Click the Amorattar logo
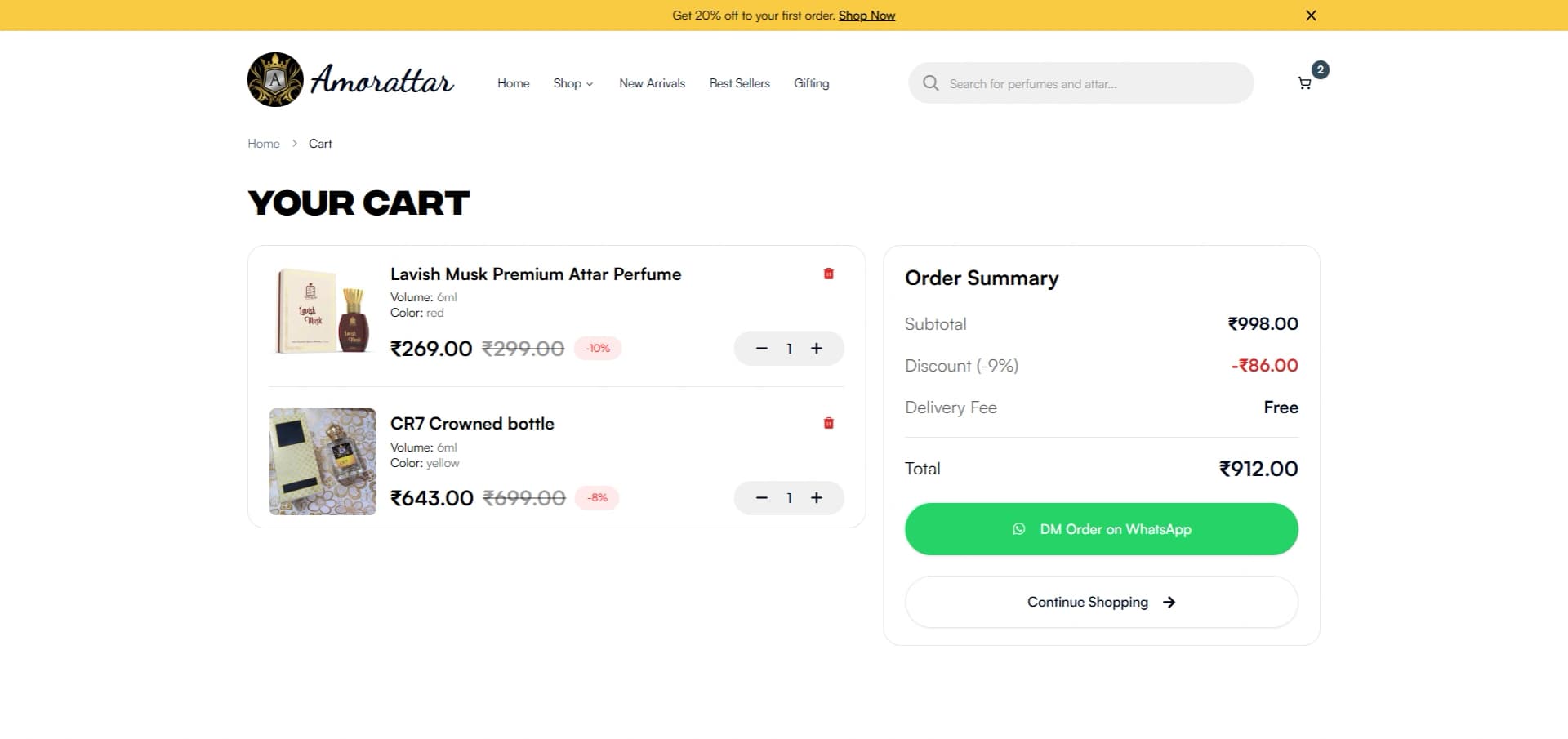The width and height of the screenshot is (1568, 739). tap(350, 80)
